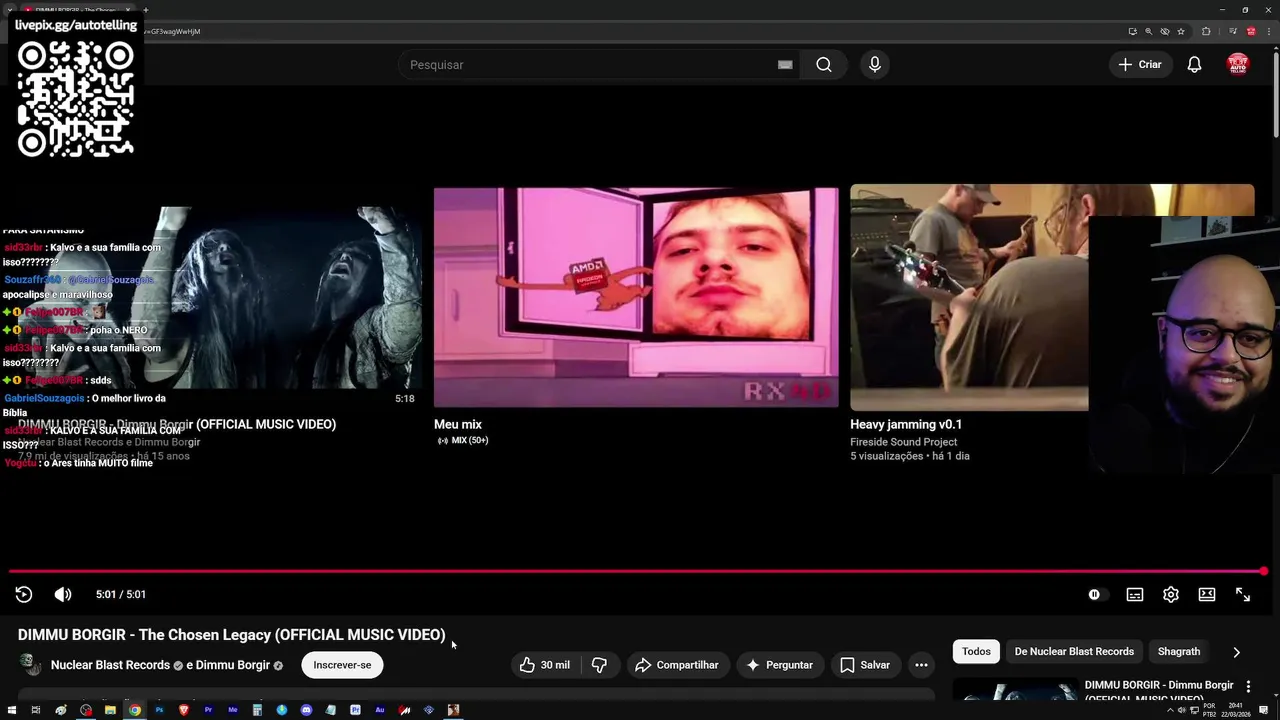Replay the finished video
This screenshot has width=1280, height=720.
click(x=24, y=594)
